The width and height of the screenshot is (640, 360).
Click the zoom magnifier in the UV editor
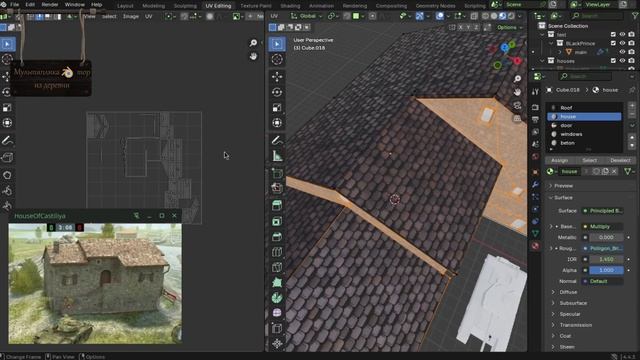click(253, 43)
